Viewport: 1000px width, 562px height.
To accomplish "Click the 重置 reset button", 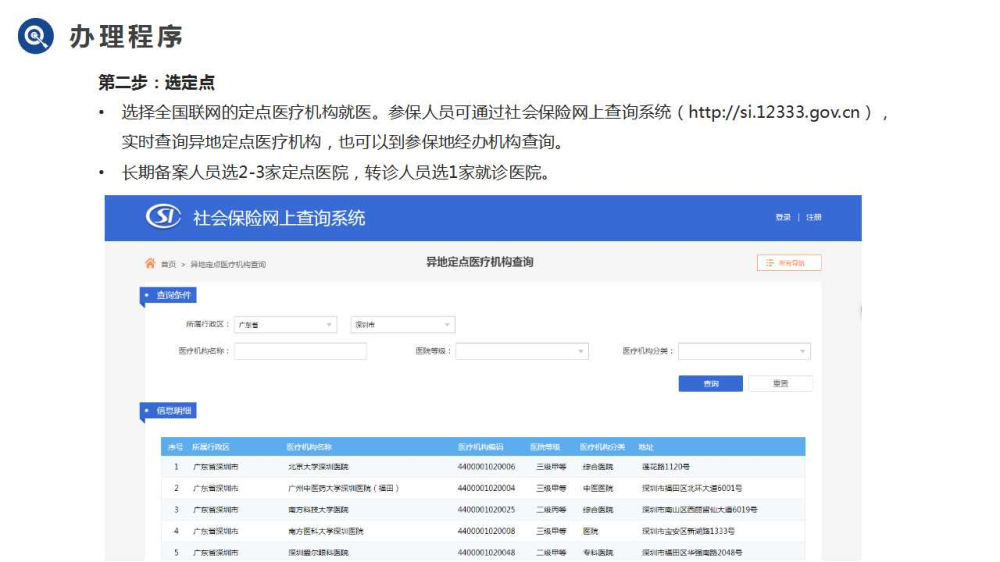I will (780, 383).
